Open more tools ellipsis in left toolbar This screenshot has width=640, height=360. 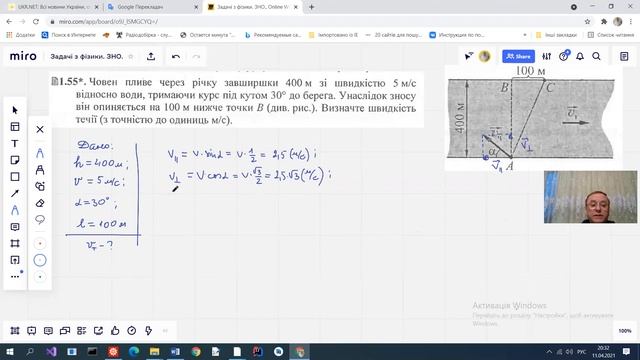15,276
